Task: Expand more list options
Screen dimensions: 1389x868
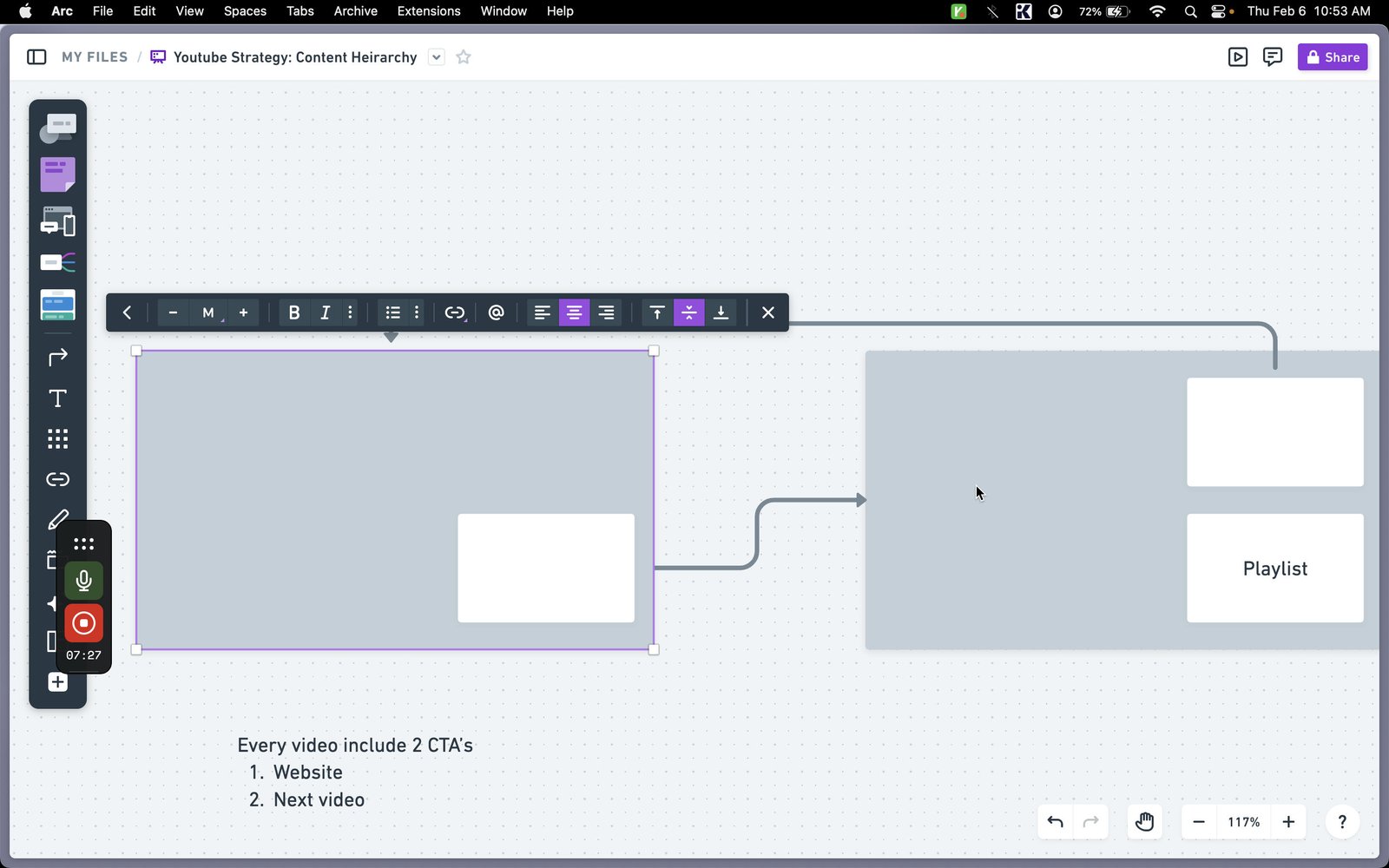Action: (417, 312)
